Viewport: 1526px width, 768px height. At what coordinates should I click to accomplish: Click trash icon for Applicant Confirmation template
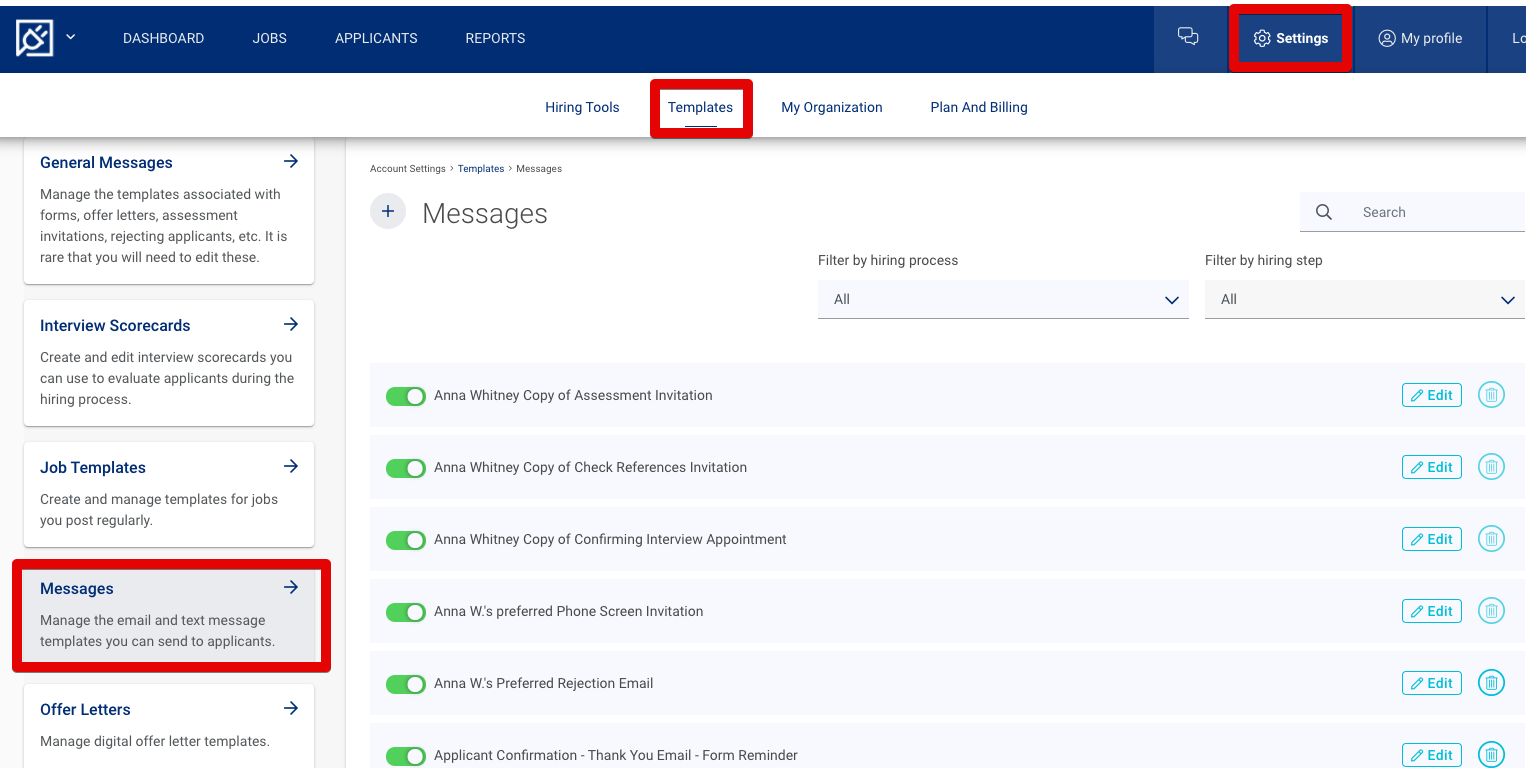(x=1491, y=755)
